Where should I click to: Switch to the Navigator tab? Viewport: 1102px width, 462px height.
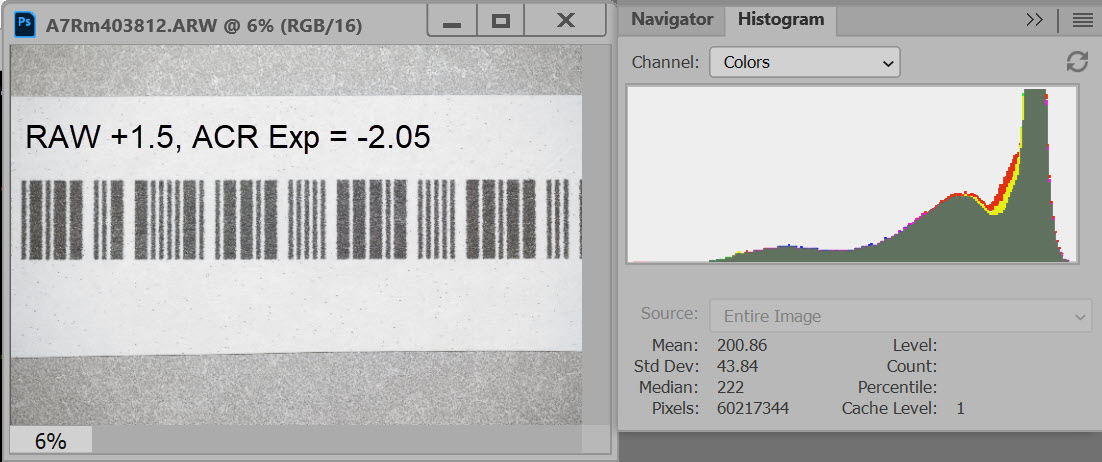672,19
